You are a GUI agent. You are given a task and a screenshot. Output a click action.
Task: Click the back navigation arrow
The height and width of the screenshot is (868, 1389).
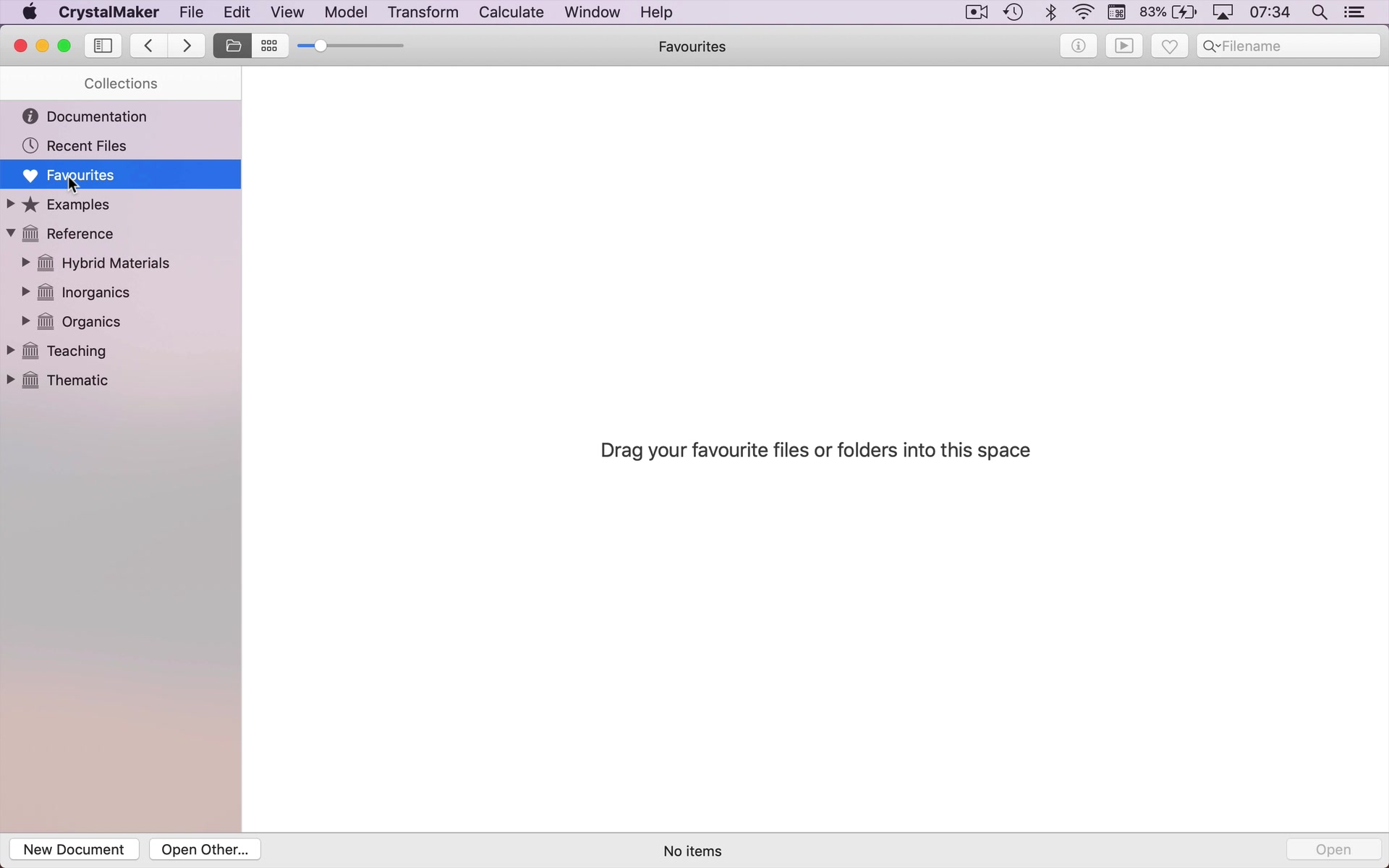[149, 46]
